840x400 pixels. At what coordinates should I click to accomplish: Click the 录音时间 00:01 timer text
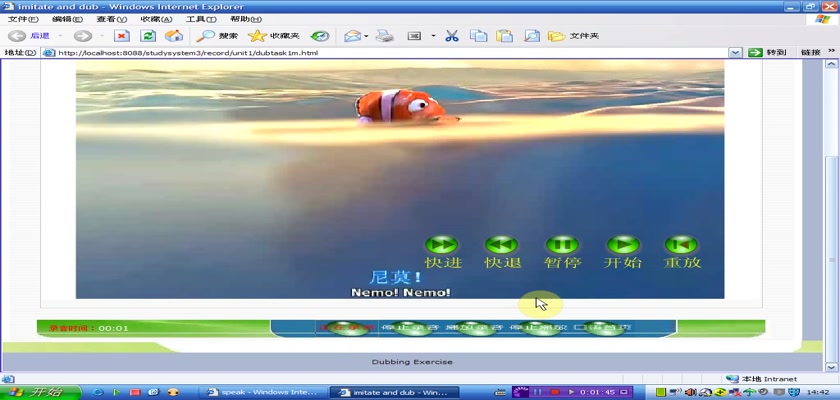point(89,328)
